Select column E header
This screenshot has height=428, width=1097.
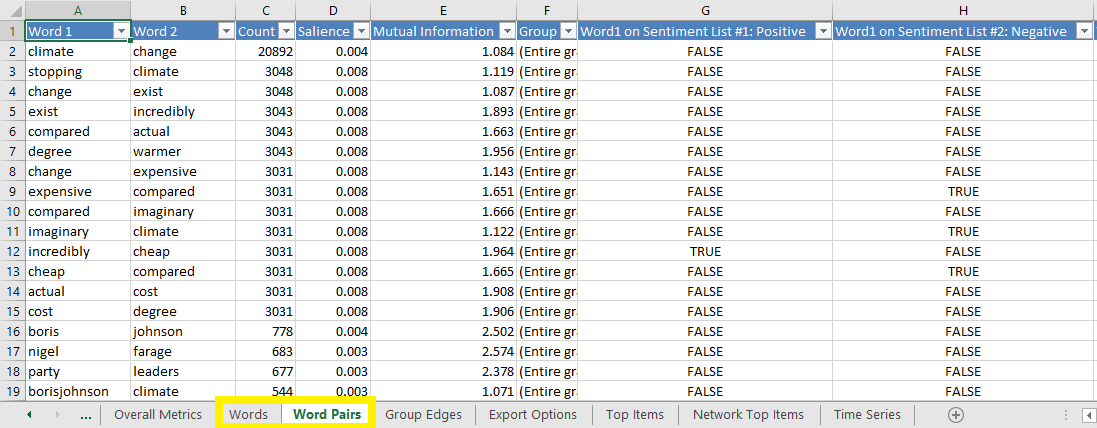pos(443,11)
